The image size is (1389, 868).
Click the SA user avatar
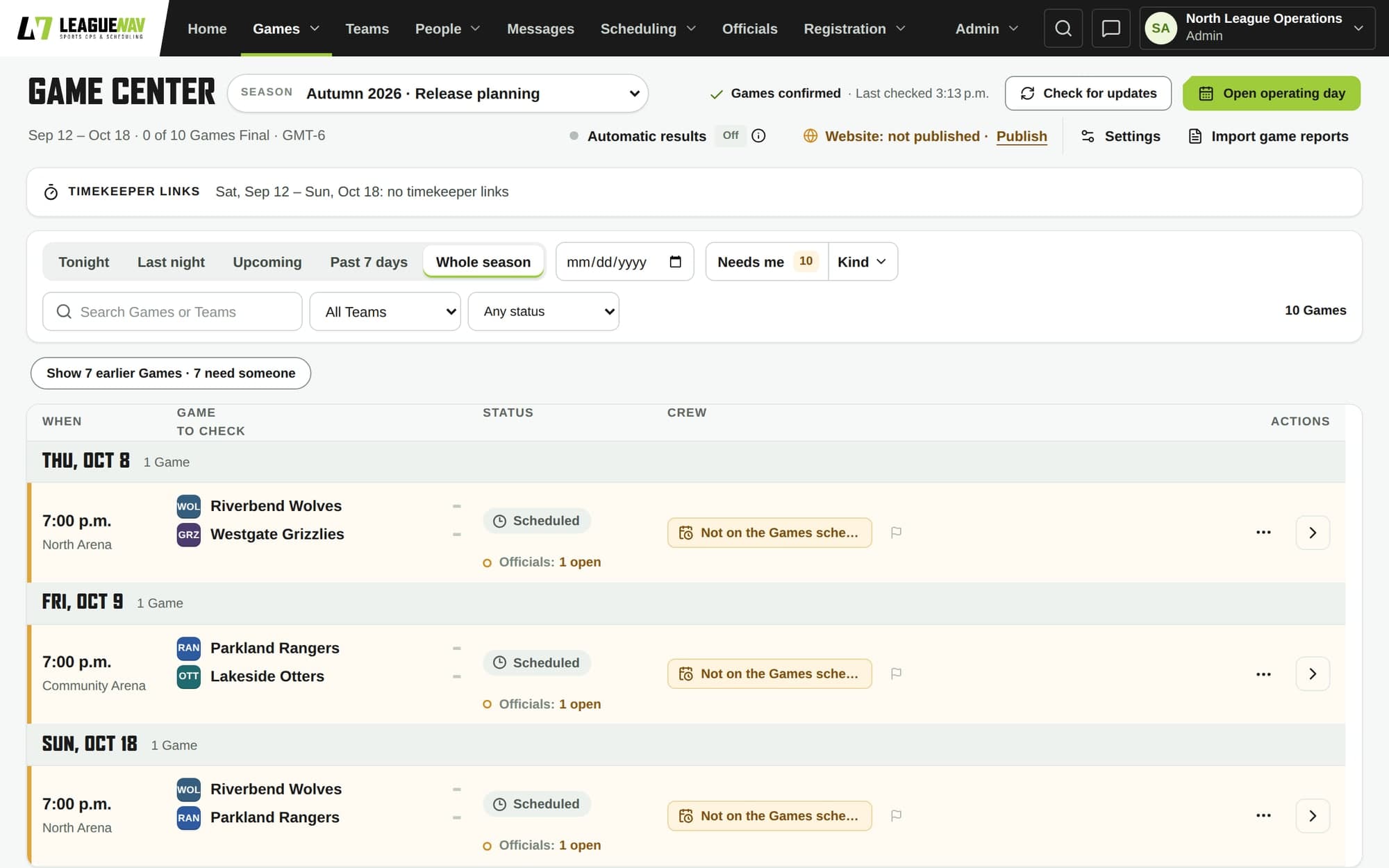tap(1161, 28)
